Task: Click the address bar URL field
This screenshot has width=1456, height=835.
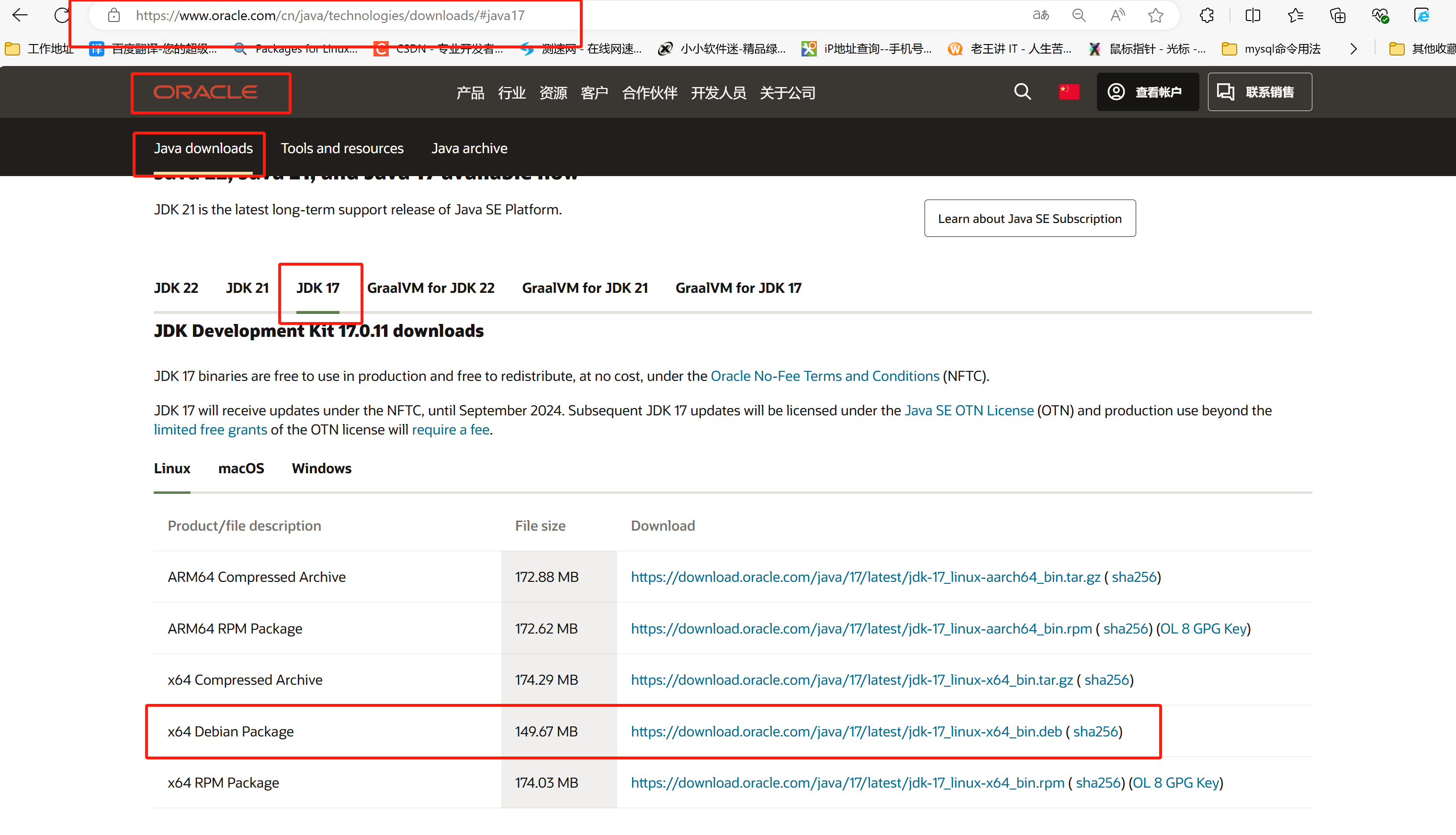Action: (x=330, y=15)
